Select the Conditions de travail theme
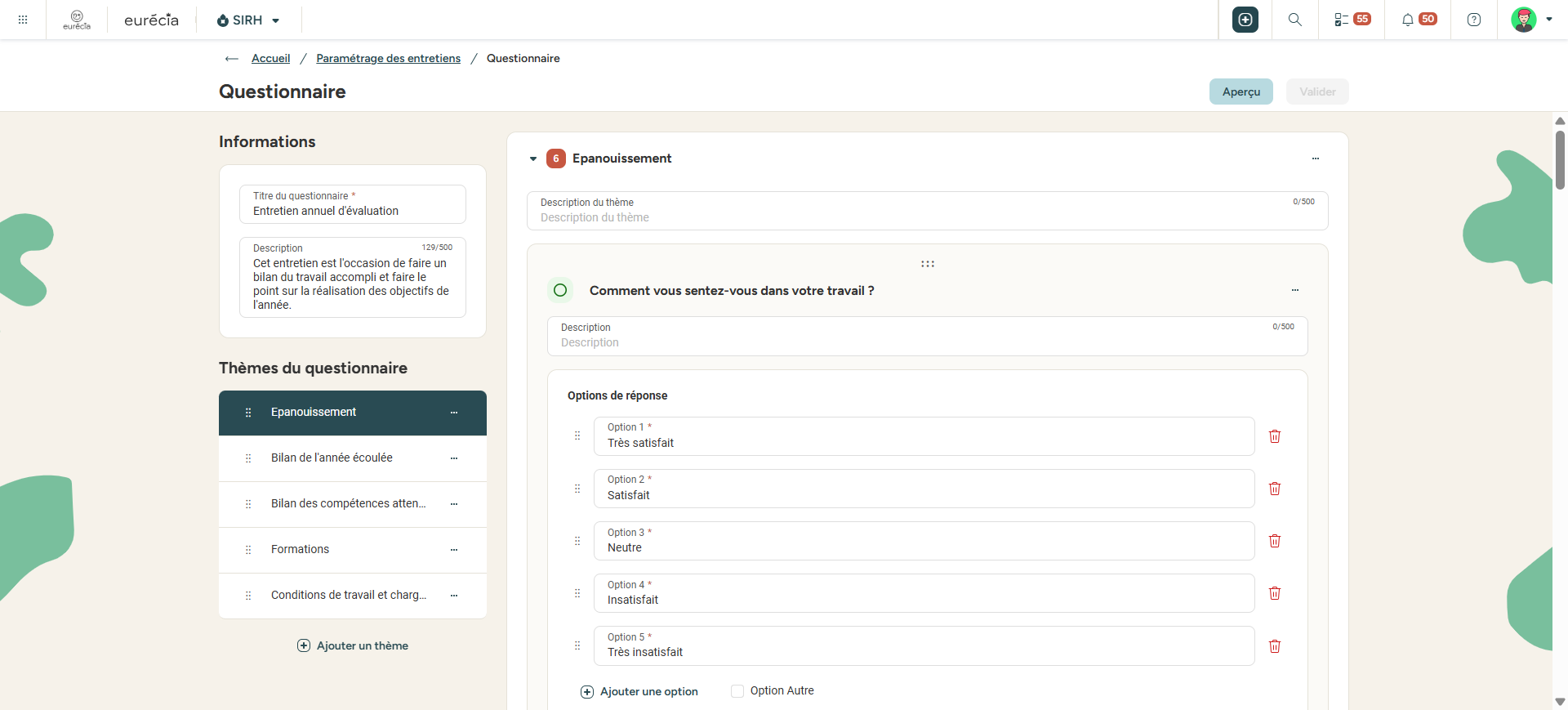 [353, 596]
